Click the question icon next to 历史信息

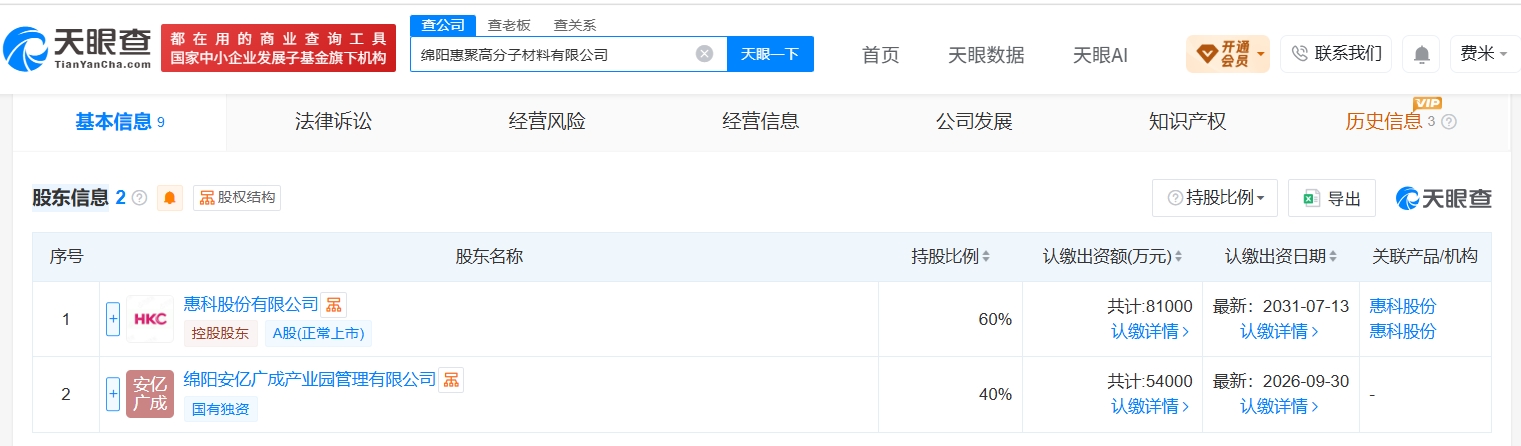(x=1449, y=122)
